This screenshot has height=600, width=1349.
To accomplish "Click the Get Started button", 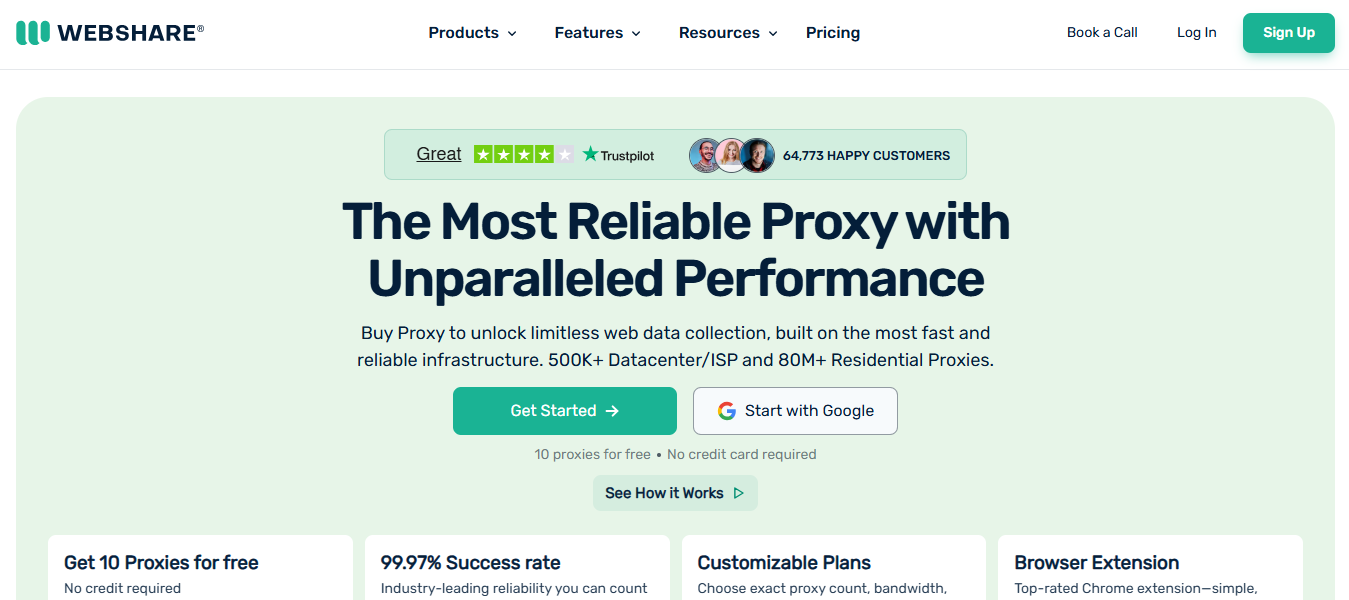I will 564,410.
